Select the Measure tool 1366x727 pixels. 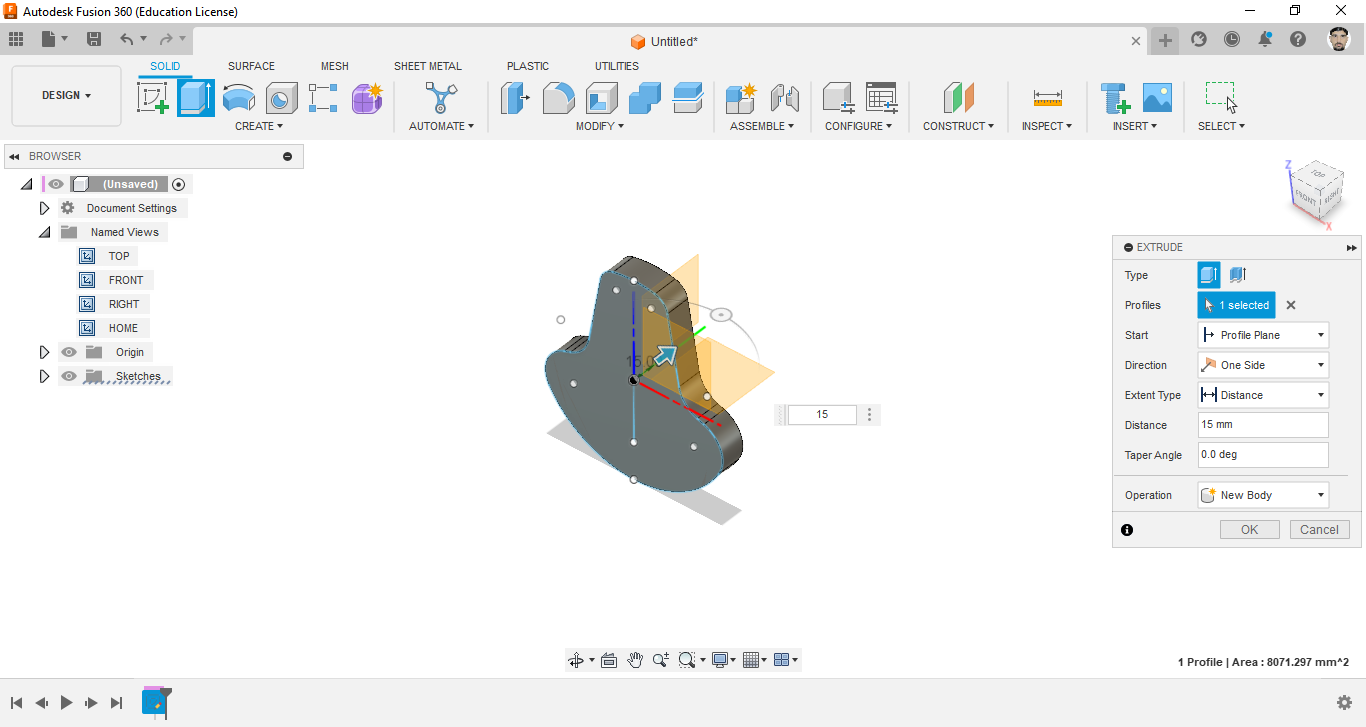[x=1047, y=98]
